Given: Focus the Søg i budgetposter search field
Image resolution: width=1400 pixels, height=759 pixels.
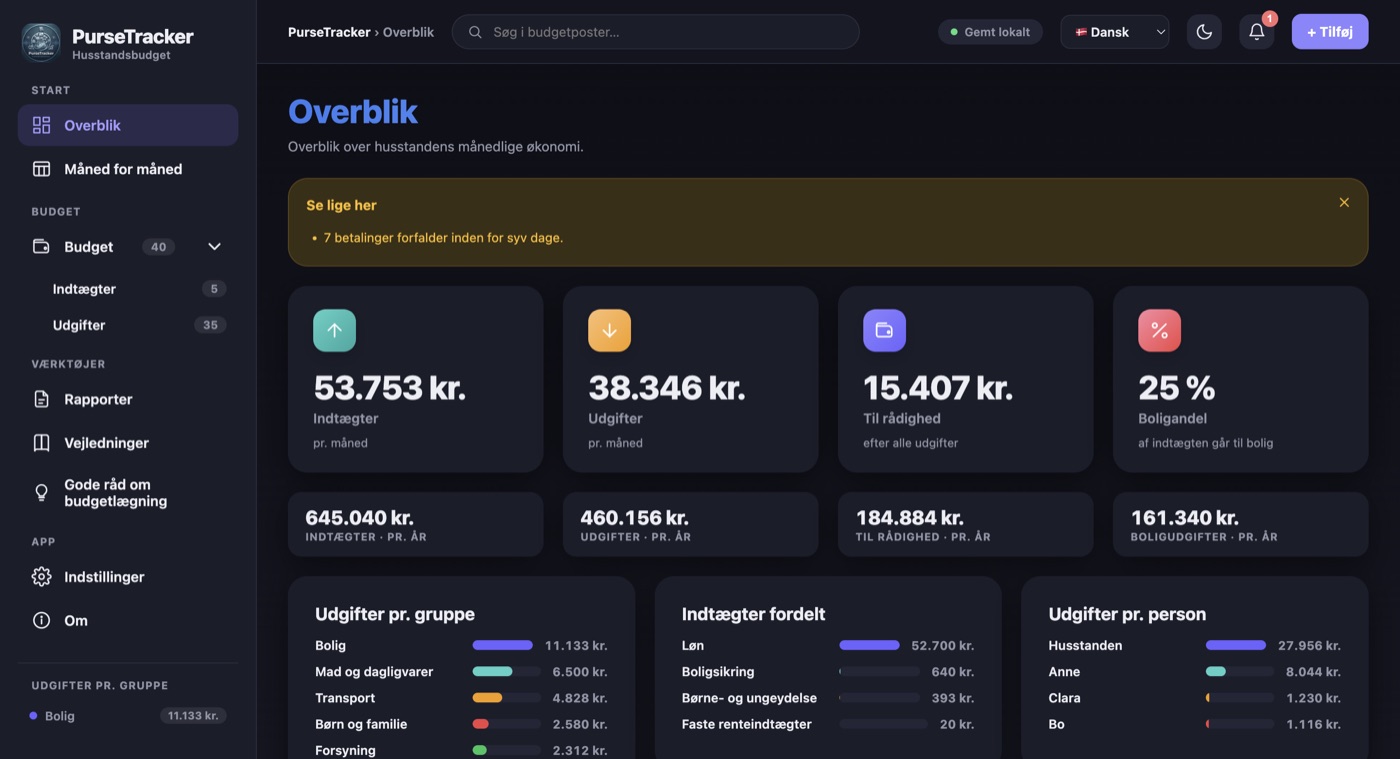Looking at the screenshot, I should [x=656, y=32].
